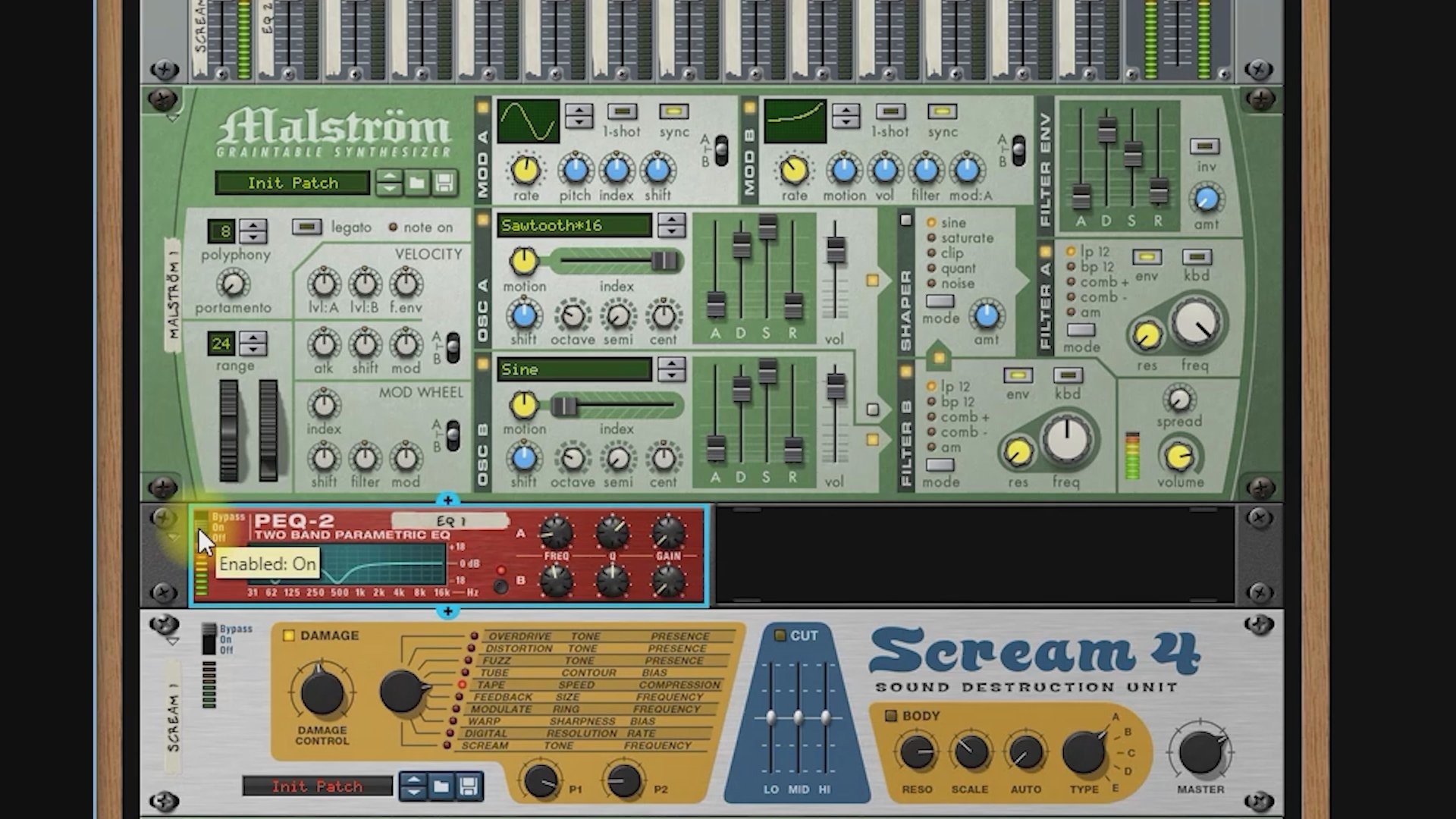Click the Filter A mode button

coord(1081,330)
